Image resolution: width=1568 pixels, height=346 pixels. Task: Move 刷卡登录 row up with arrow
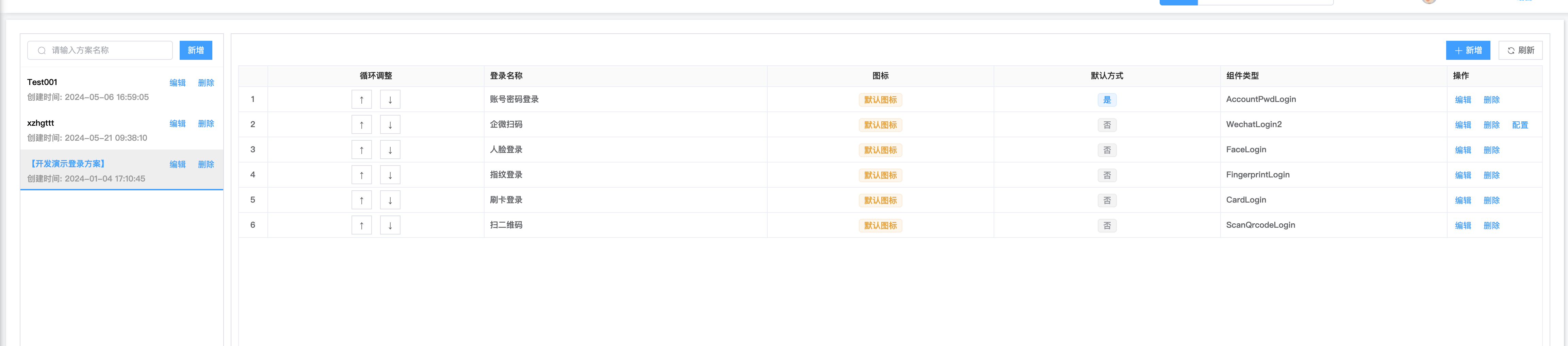point(361,200)
